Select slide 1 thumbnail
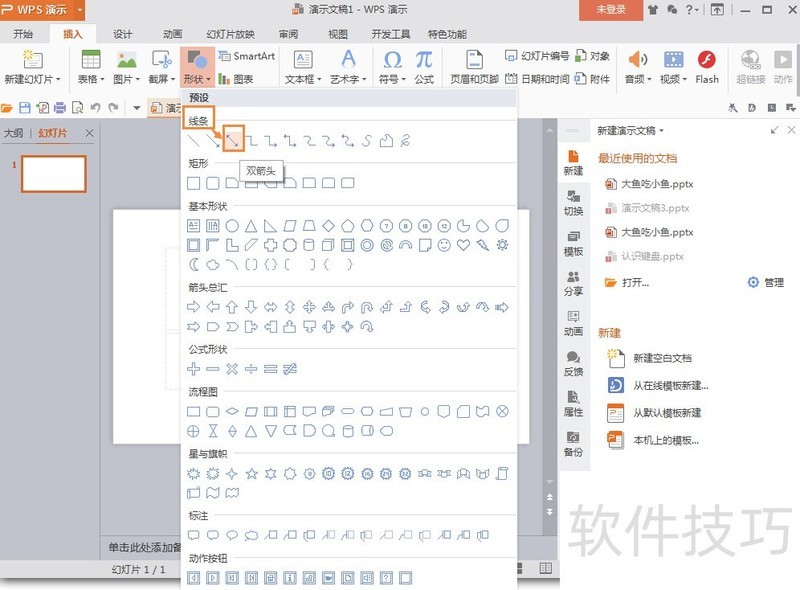 click(x=54, y=174)
